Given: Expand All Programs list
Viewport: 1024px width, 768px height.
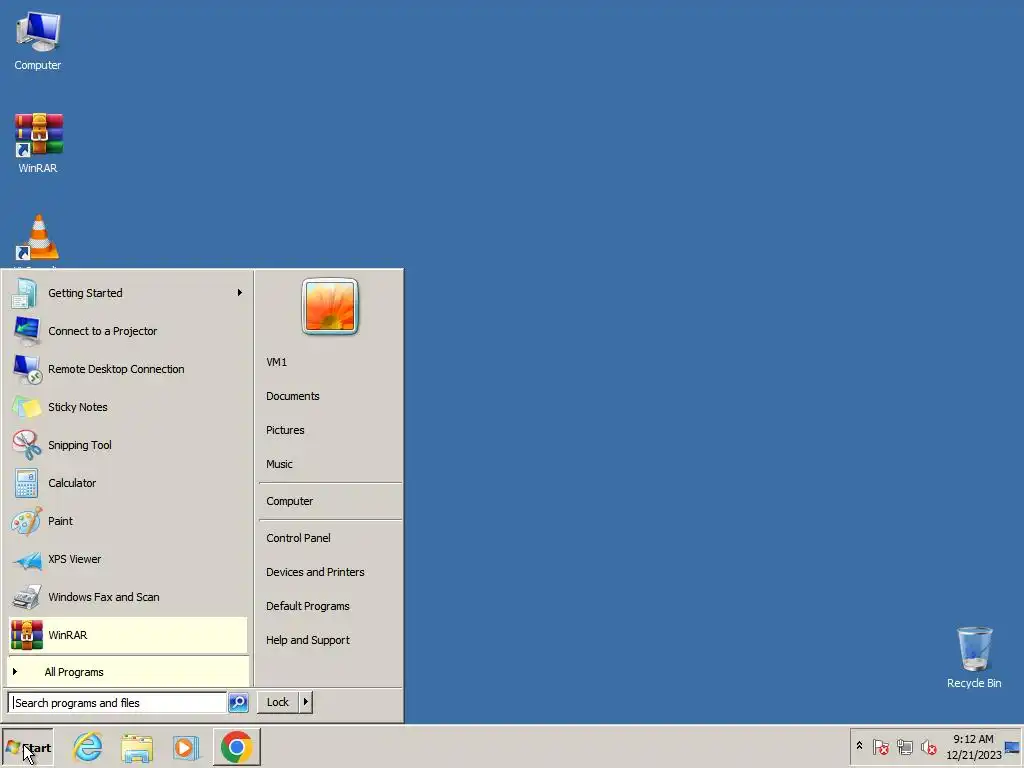Looking at the screenshot, I should click(x=128, y=672).
